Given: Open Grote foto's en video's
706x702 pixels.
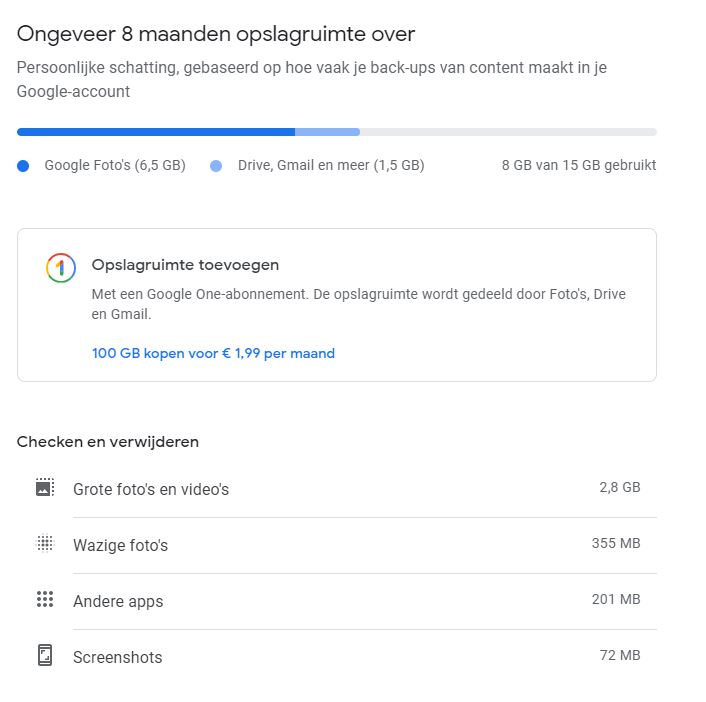Looking at the screenshot, I should [151, 490].
